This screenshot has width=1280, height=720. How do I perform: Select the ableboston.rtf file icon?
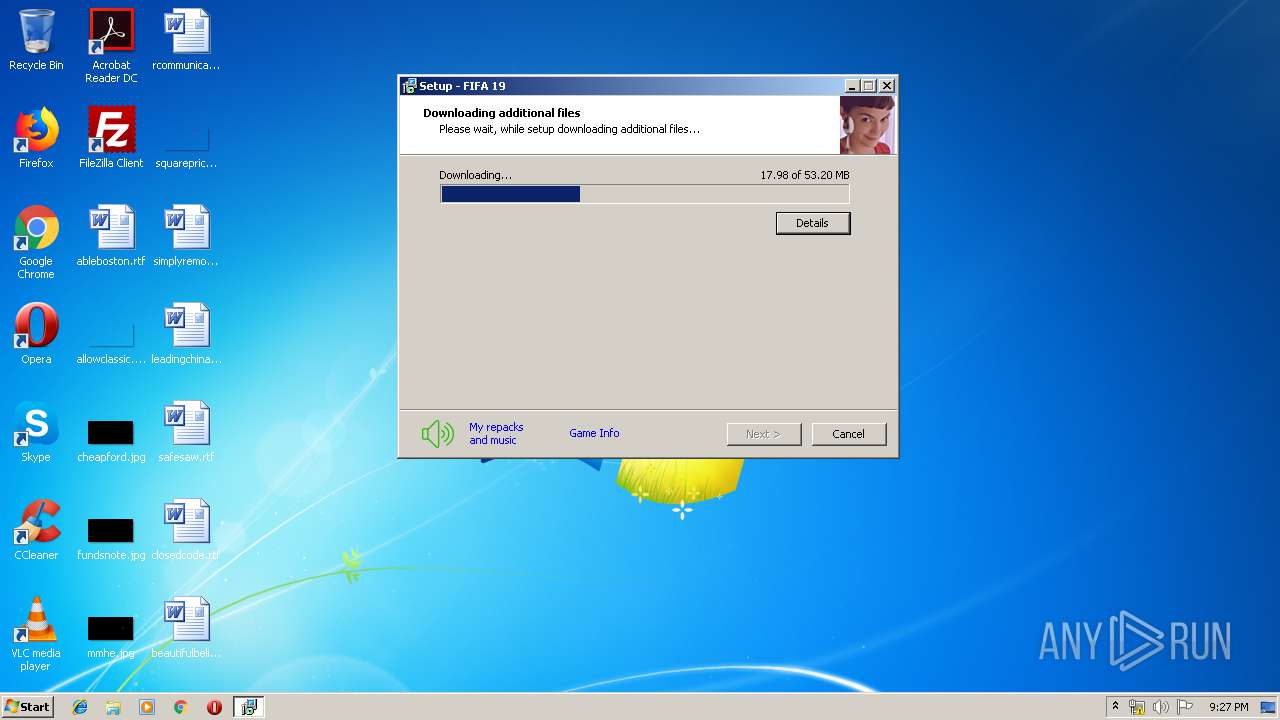111,236
